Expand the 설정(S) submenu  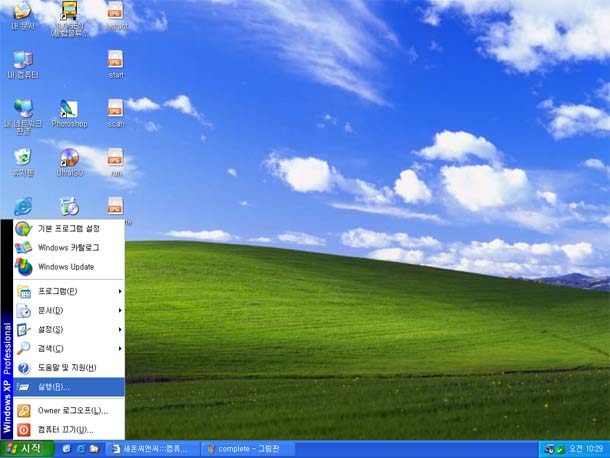pos(69,330)
